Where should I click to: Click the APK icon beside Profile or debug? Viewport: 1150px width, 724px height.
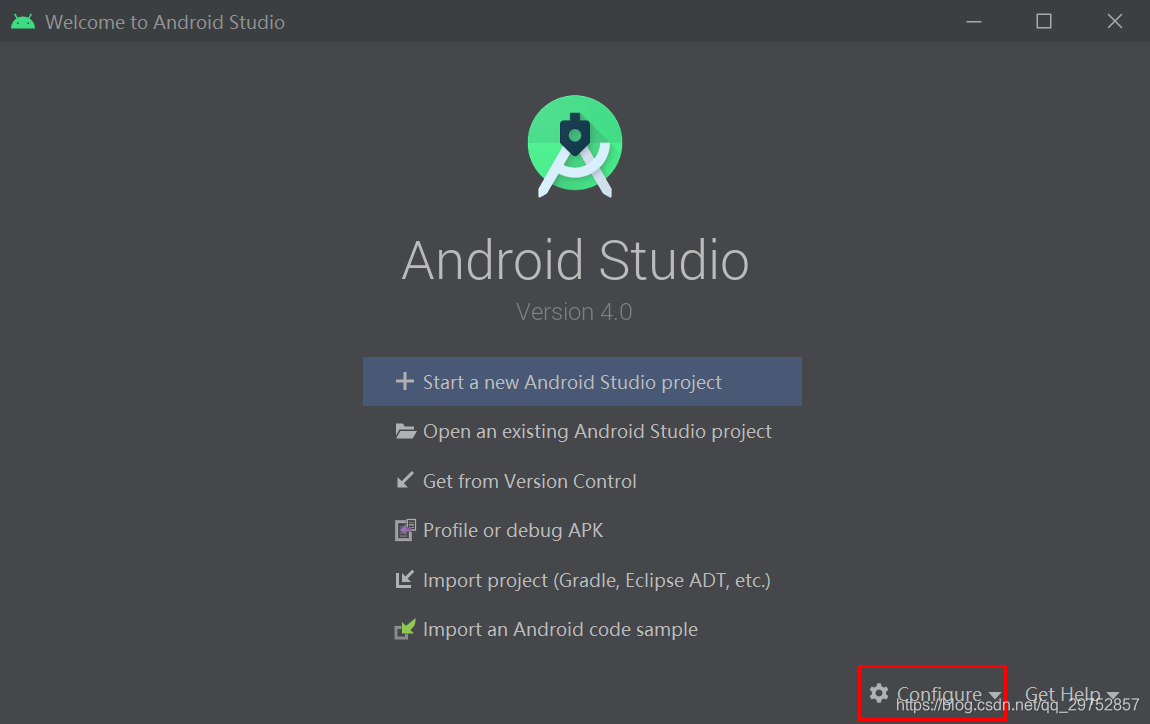405,529
